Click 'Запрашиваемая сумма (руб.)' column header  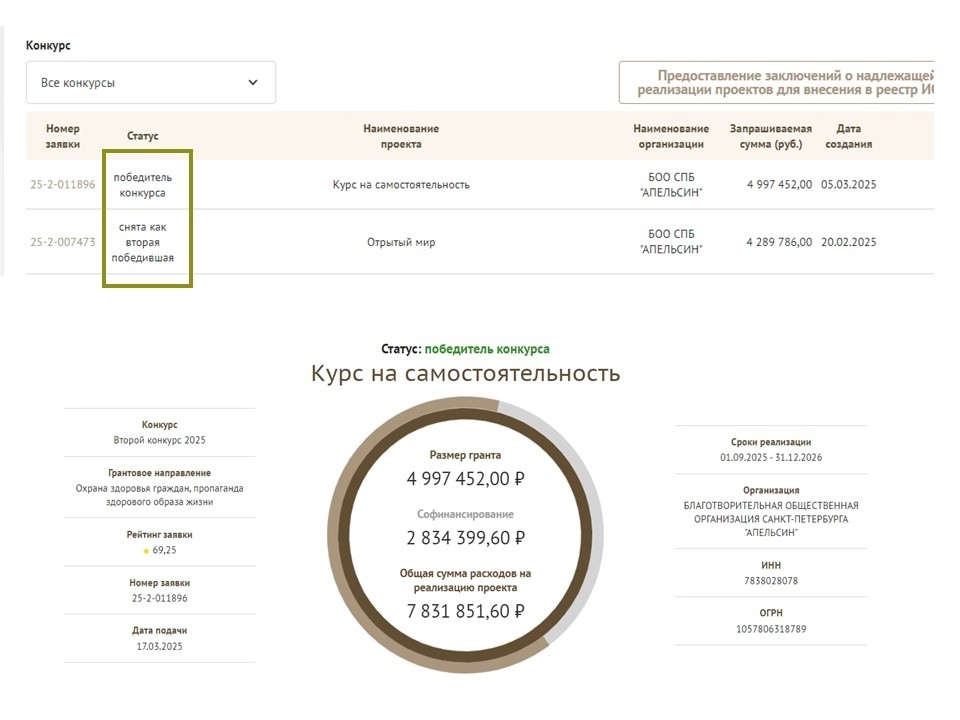pos(770,136)
